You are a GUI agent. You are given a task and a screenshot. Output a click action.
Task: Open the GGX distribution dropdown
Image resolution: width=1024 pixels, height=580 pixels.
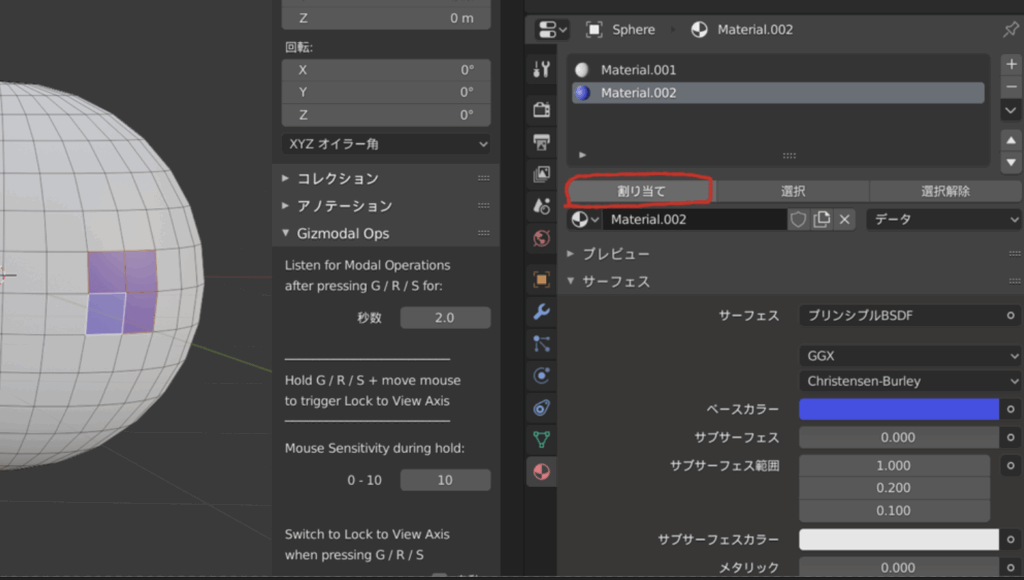click(909, 355)
